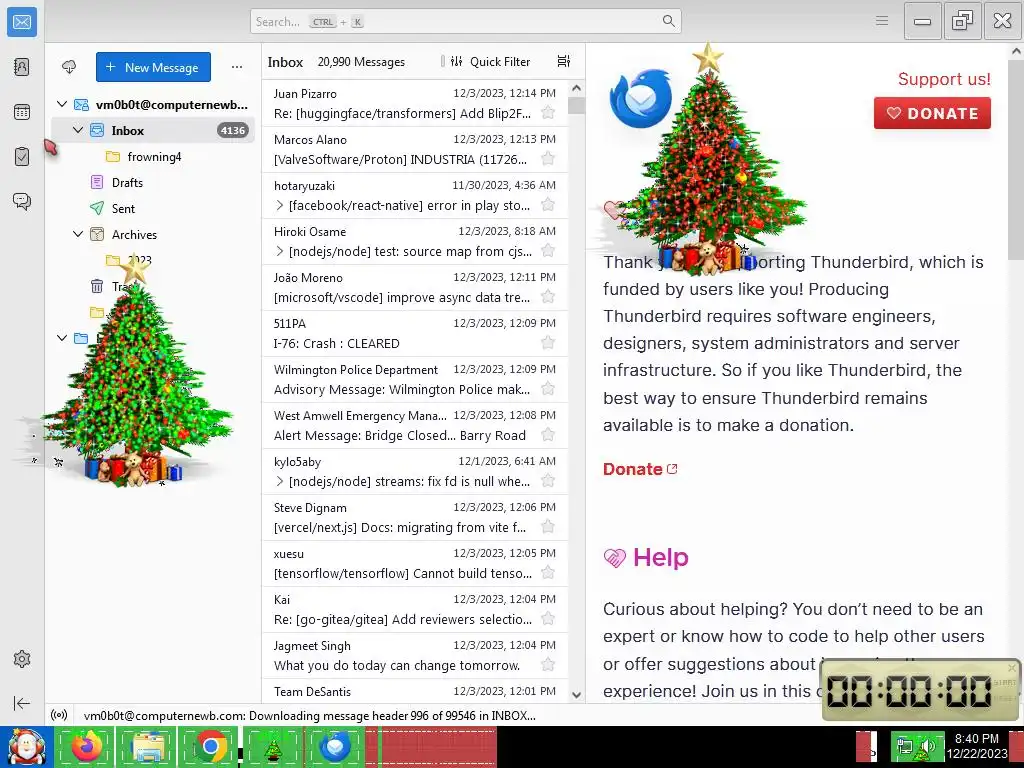
Task: Click the Christmas tree taskbar icon
Action: 272,746
